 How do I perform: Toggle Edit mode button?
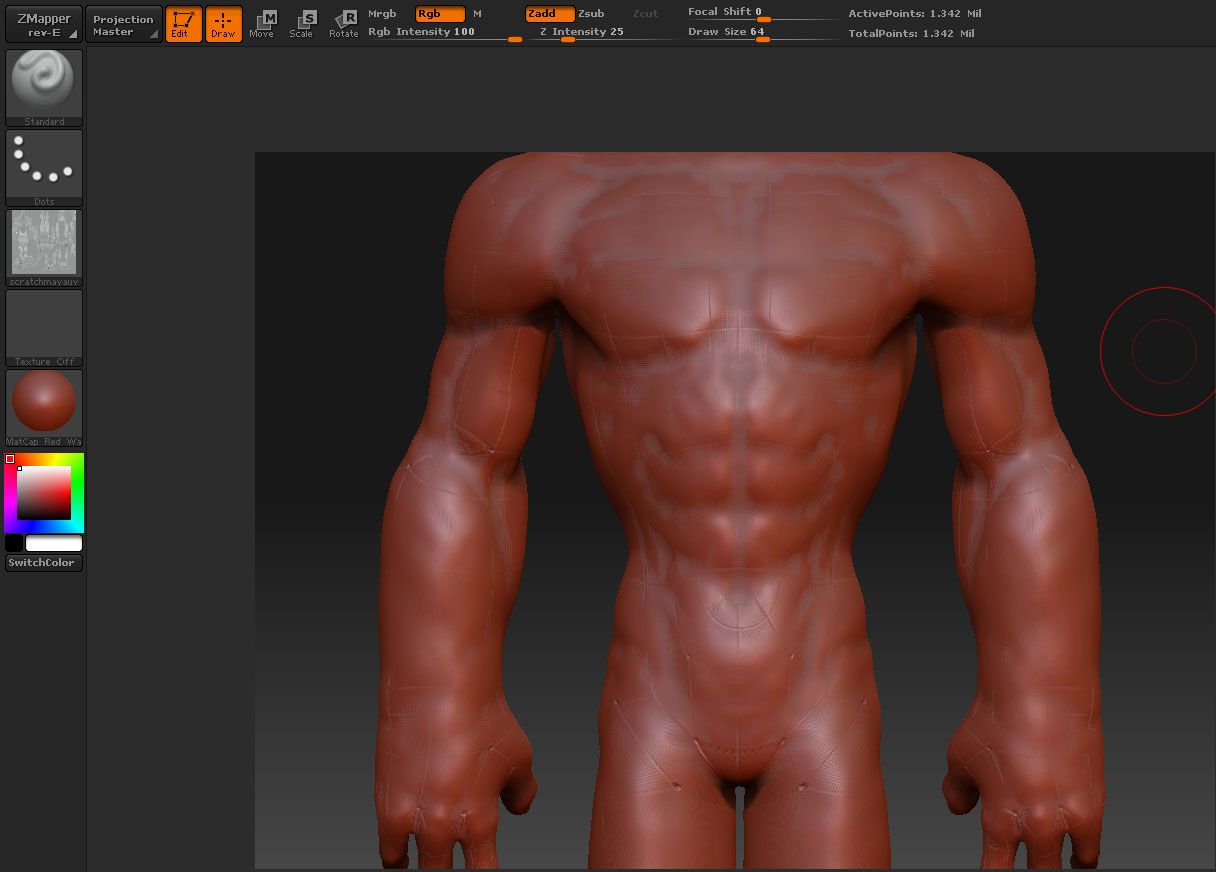click(x=184, y=25)
